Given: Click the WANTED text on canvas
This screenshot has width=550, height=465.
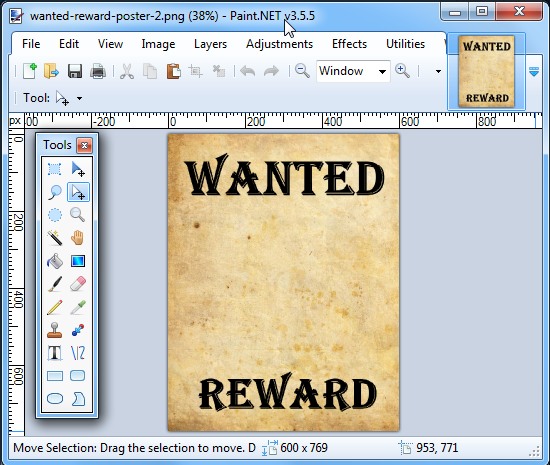Looking at the screenshot, I should tap(284, 175).
